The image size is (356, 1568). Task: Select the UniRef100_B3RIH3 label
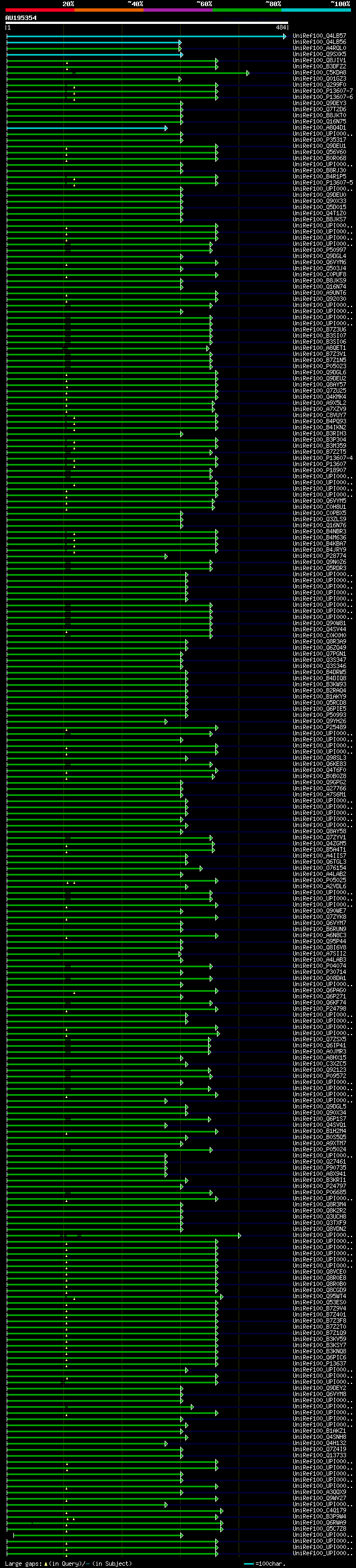pos(319,433)
